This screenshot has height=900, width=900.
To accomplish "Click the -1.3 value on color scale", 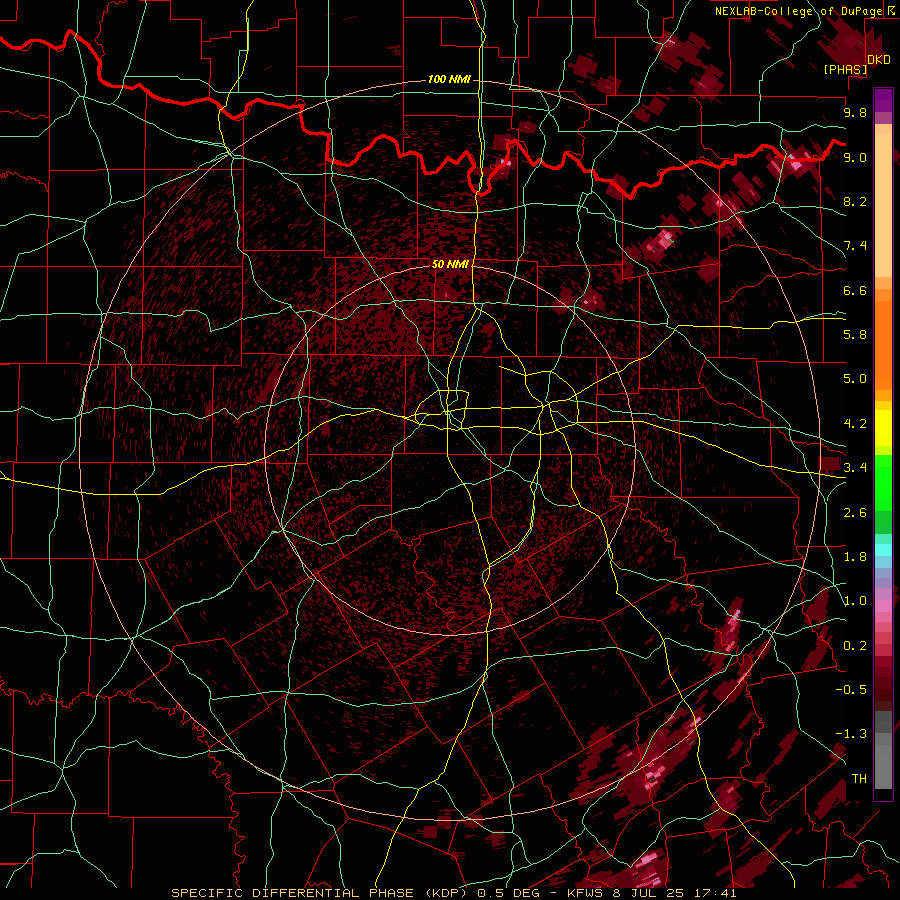I will point(851,734).
